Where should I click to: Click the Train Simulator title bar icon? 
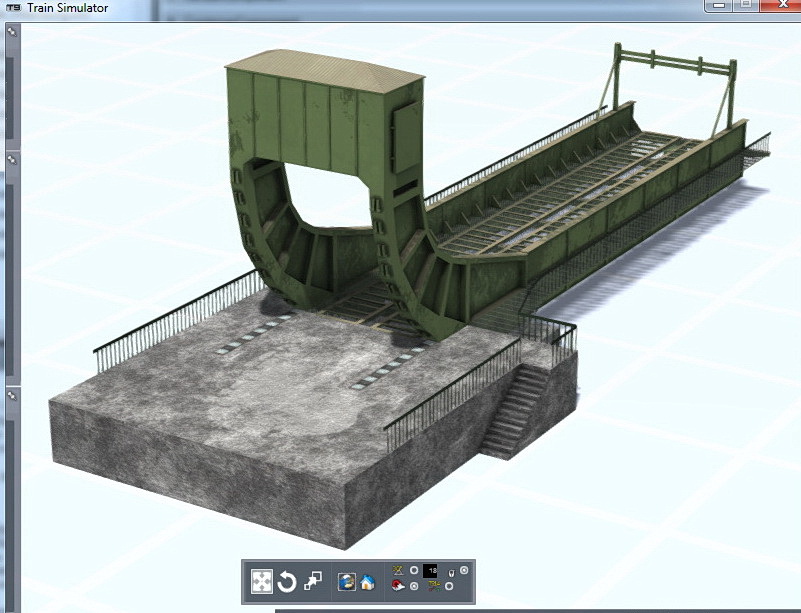[13, 8]
